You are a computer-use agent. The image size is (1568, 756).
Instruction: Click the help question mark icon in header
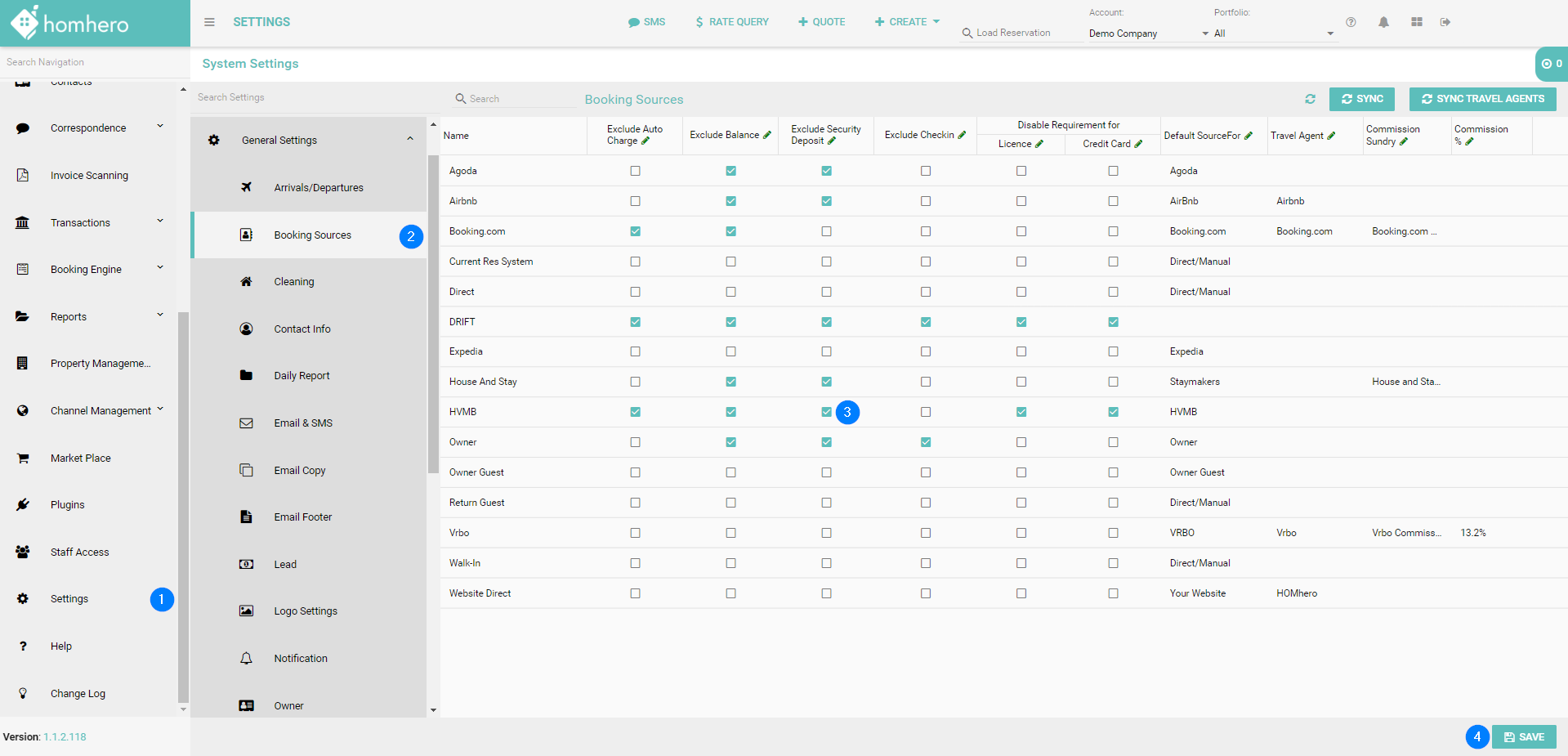pos(1351,22)
